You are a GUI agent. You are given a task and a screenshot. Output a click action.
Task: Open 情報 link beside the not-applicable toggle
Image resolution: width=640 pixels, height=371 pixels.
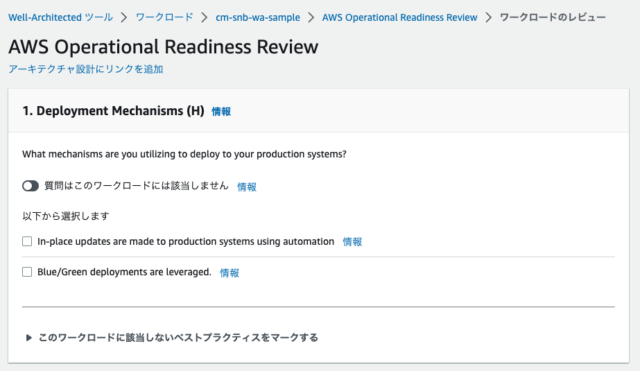point(247,187)
